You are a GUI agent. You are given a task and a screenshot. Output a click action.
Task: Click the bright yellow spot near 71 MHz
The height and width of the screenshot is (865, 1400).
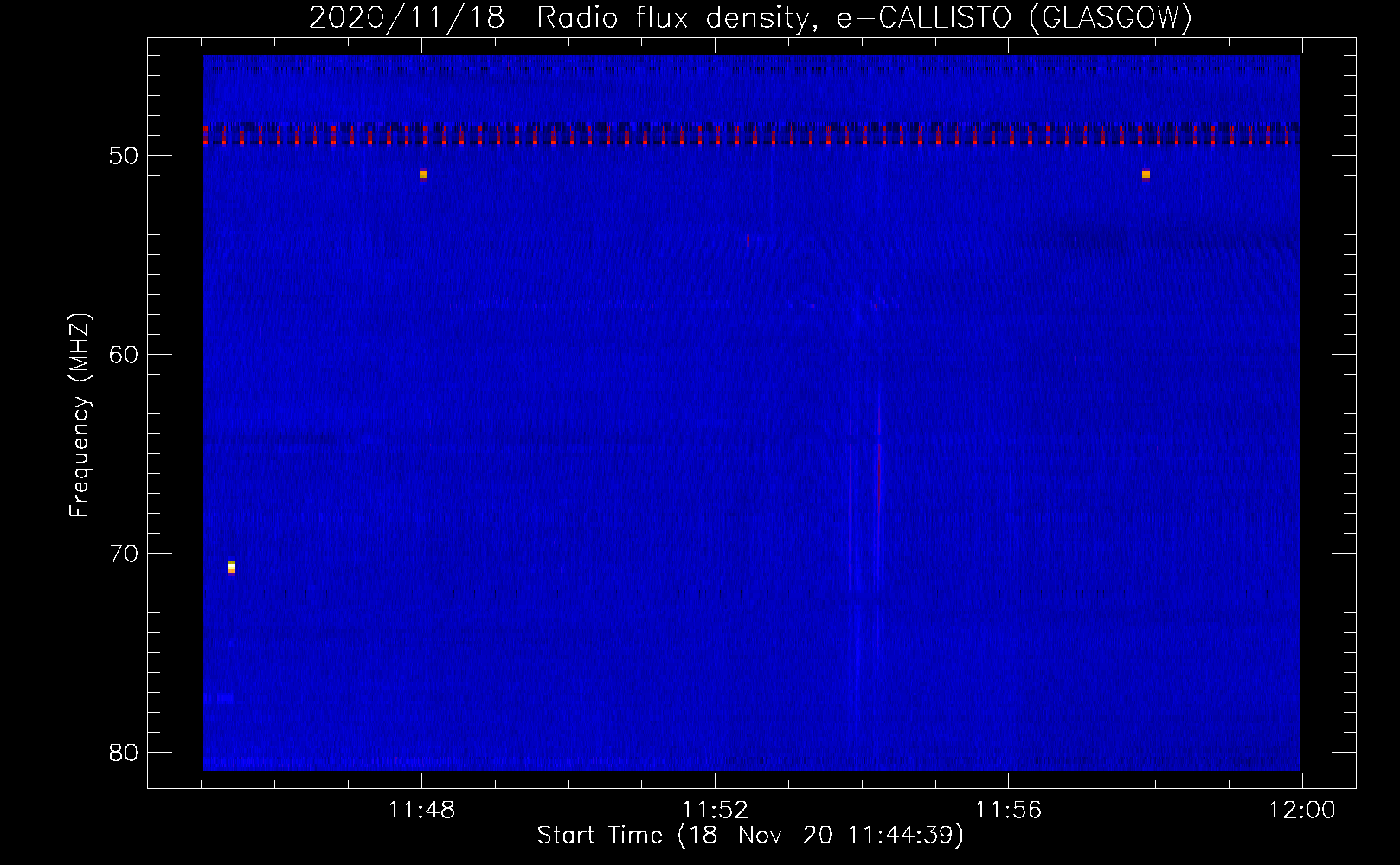[231, 567]
